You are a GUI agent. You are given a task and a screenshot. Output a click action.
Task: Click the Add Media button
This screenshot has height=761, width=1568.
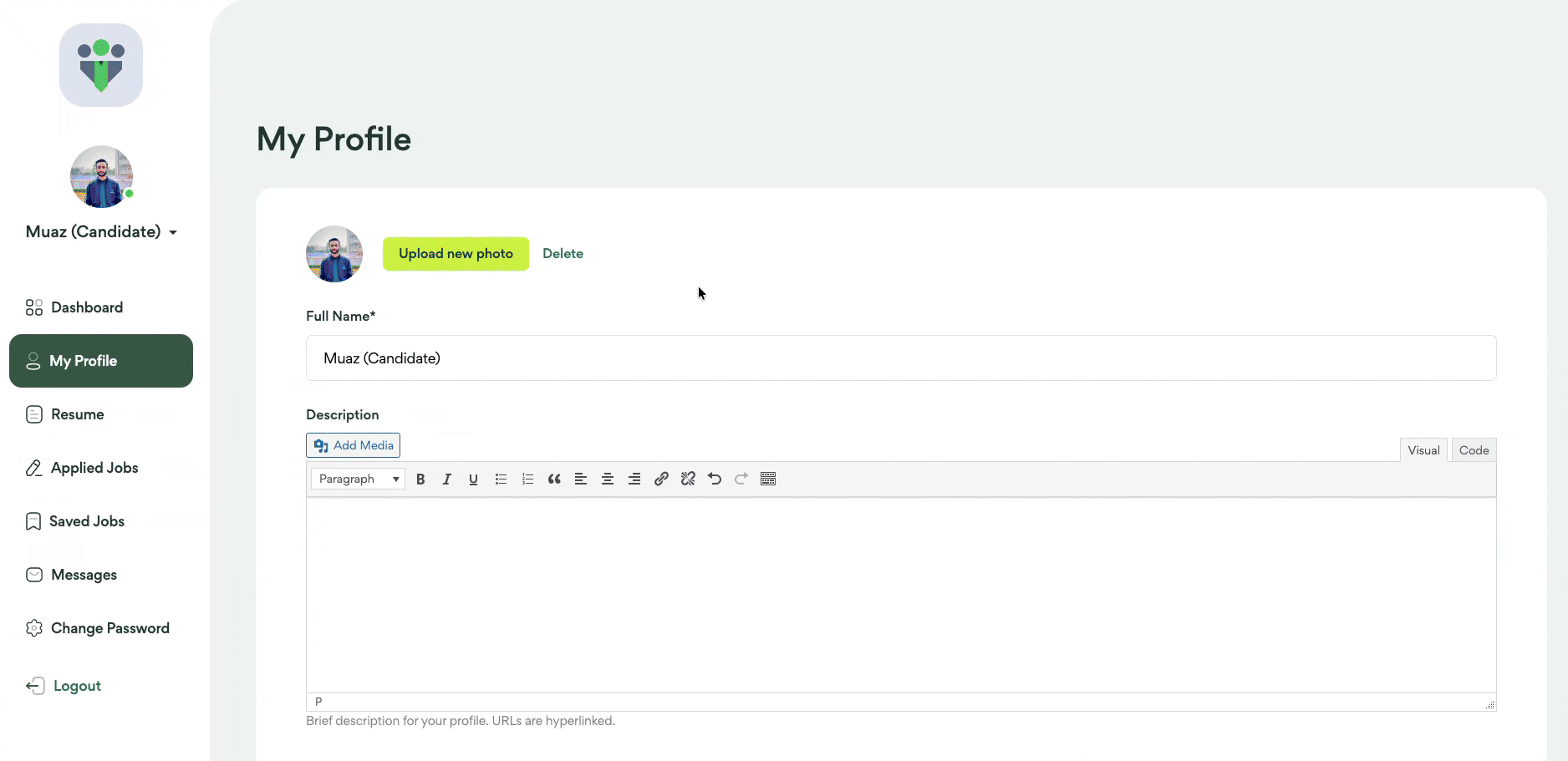pos(354,445)
